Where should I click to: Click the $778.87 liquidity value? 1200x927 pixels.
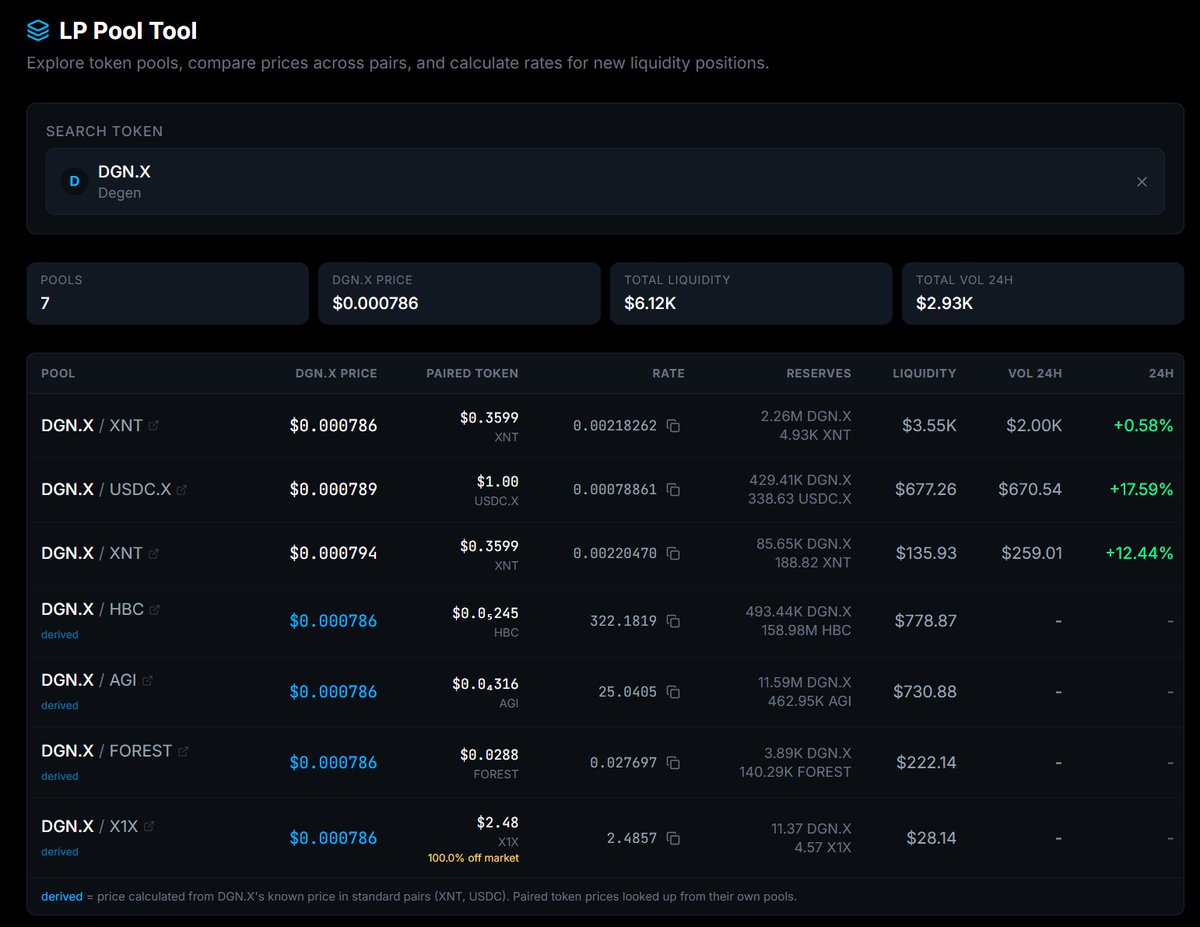coord(926,621)
